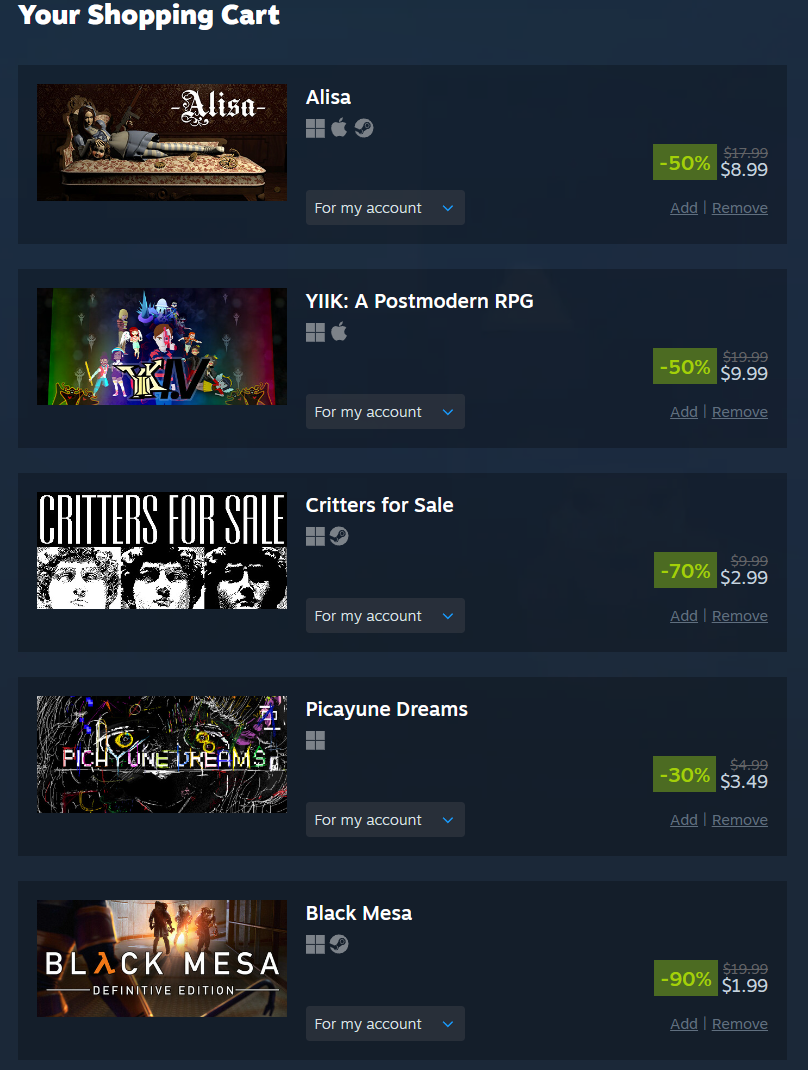Screen dimensions: 808x1070
Task: Click the Apple icon under YIIK: A Postmodern RPG
Action: 339,332
